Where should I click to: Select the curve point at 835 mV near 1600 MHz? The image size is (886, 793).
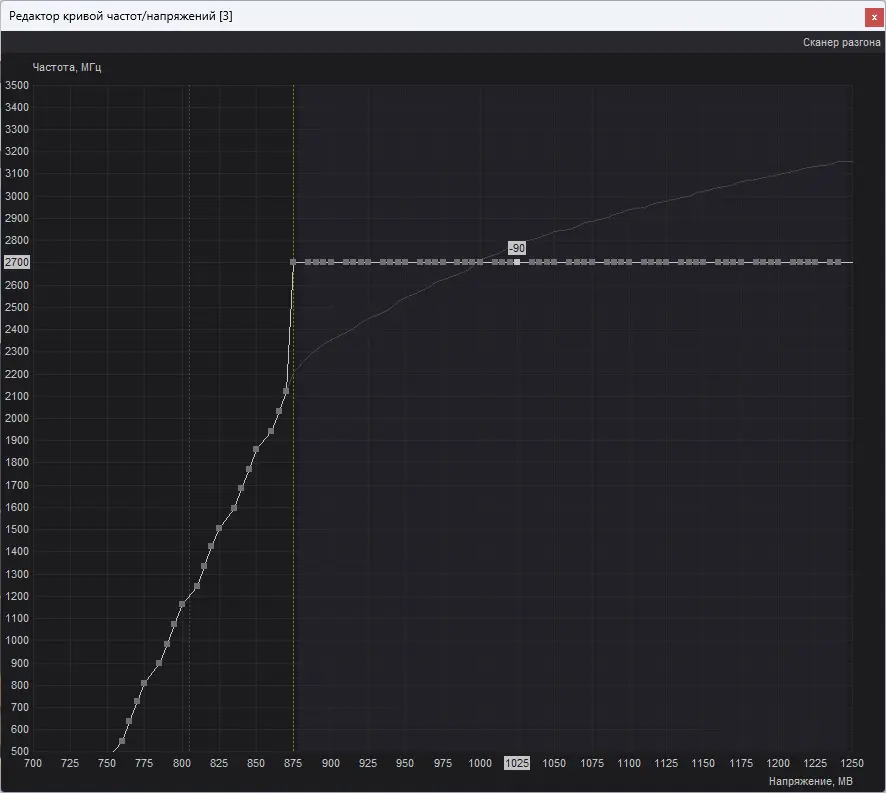pyautogui.click(x=234, y=508)
